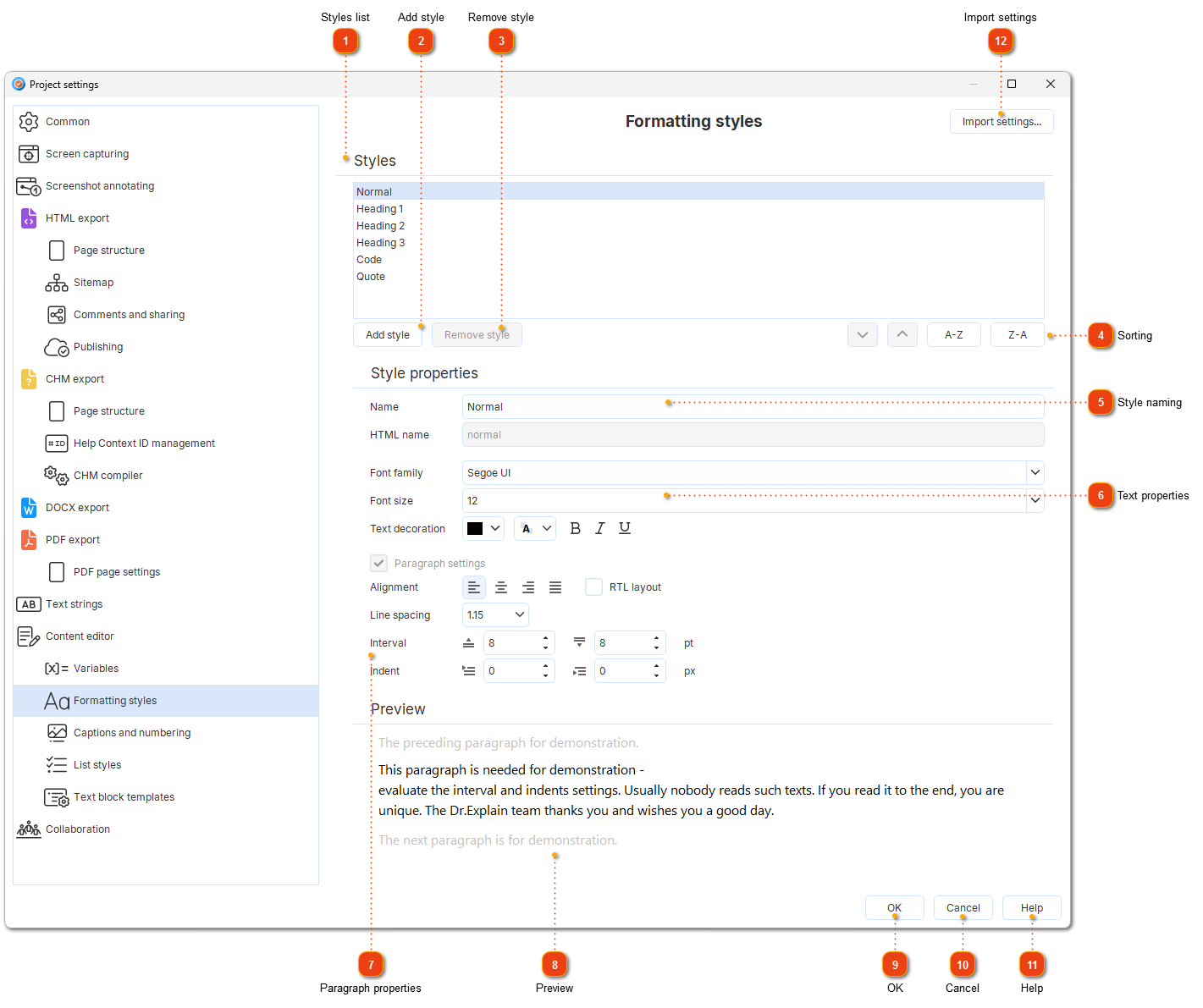The width and height of the screenshot is (1203, 1008).
Task: Click the Comments and sharing icon
Action: (x=57, y=315)
